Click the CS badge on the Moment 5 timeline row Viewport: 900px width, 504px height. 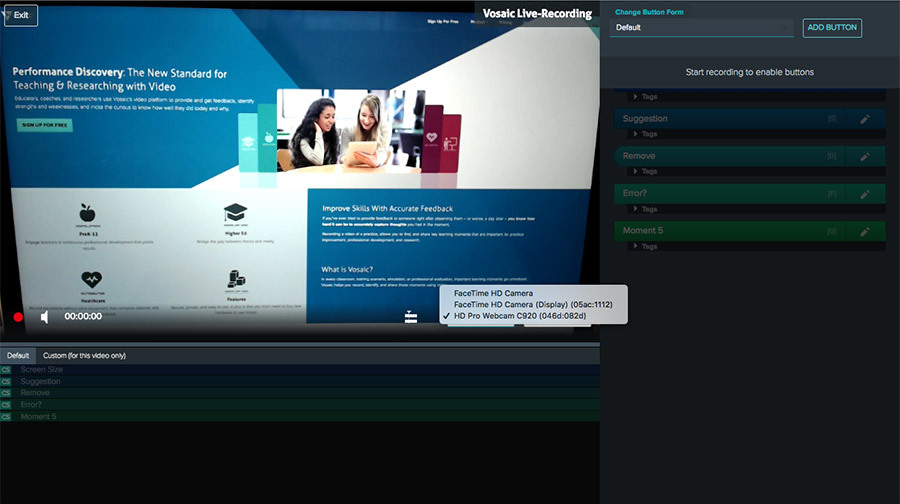pyautogui.click(x=6, y=417)
